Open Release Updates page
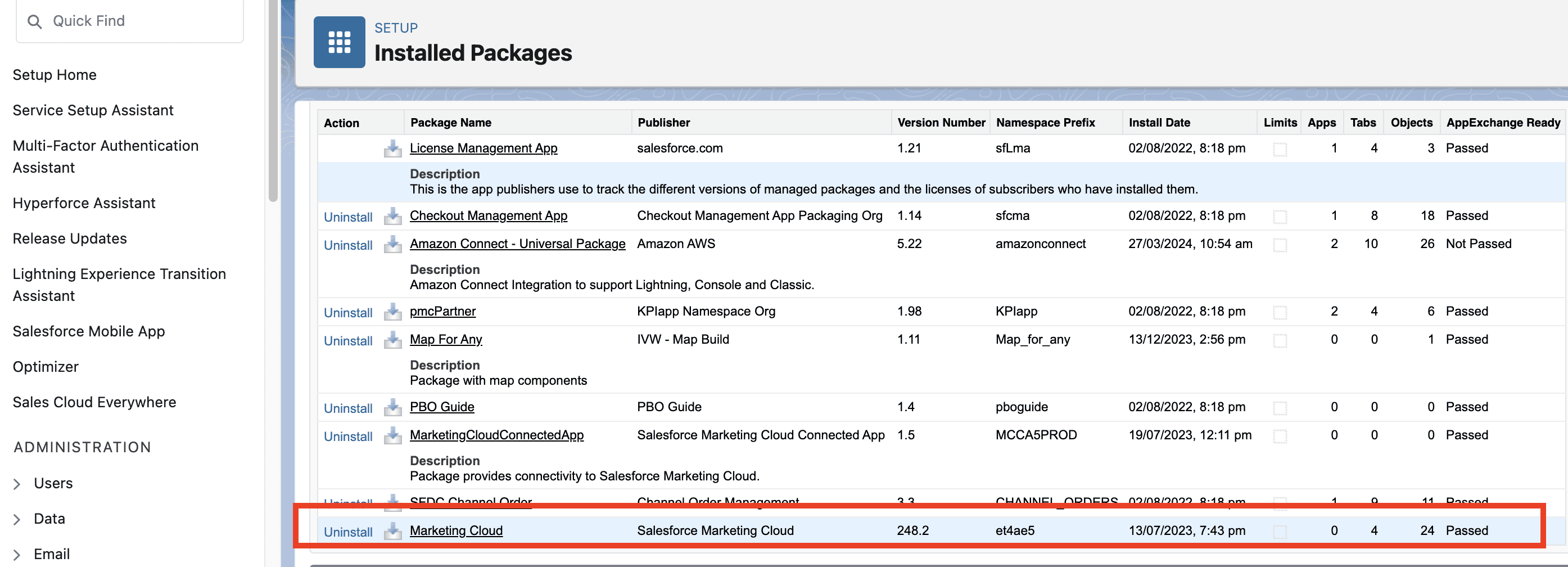Viewport: 1568px width, 567px height. point(70,238)
